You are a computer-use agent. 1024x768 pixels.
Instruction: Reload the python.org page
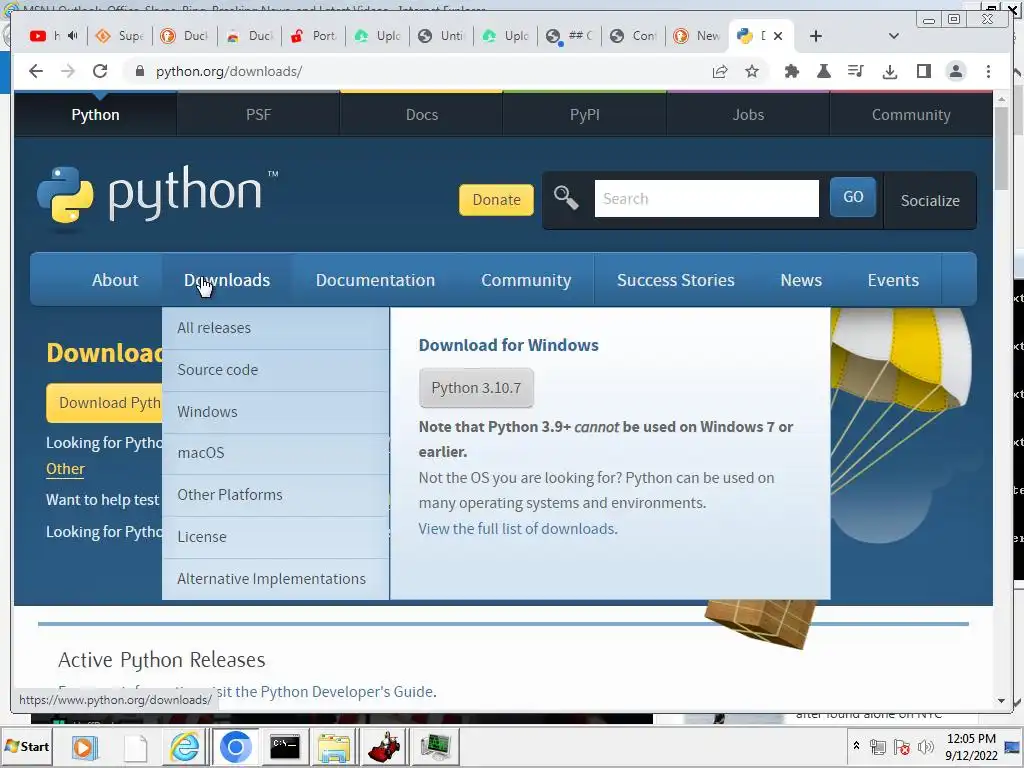tap(100, 71)
